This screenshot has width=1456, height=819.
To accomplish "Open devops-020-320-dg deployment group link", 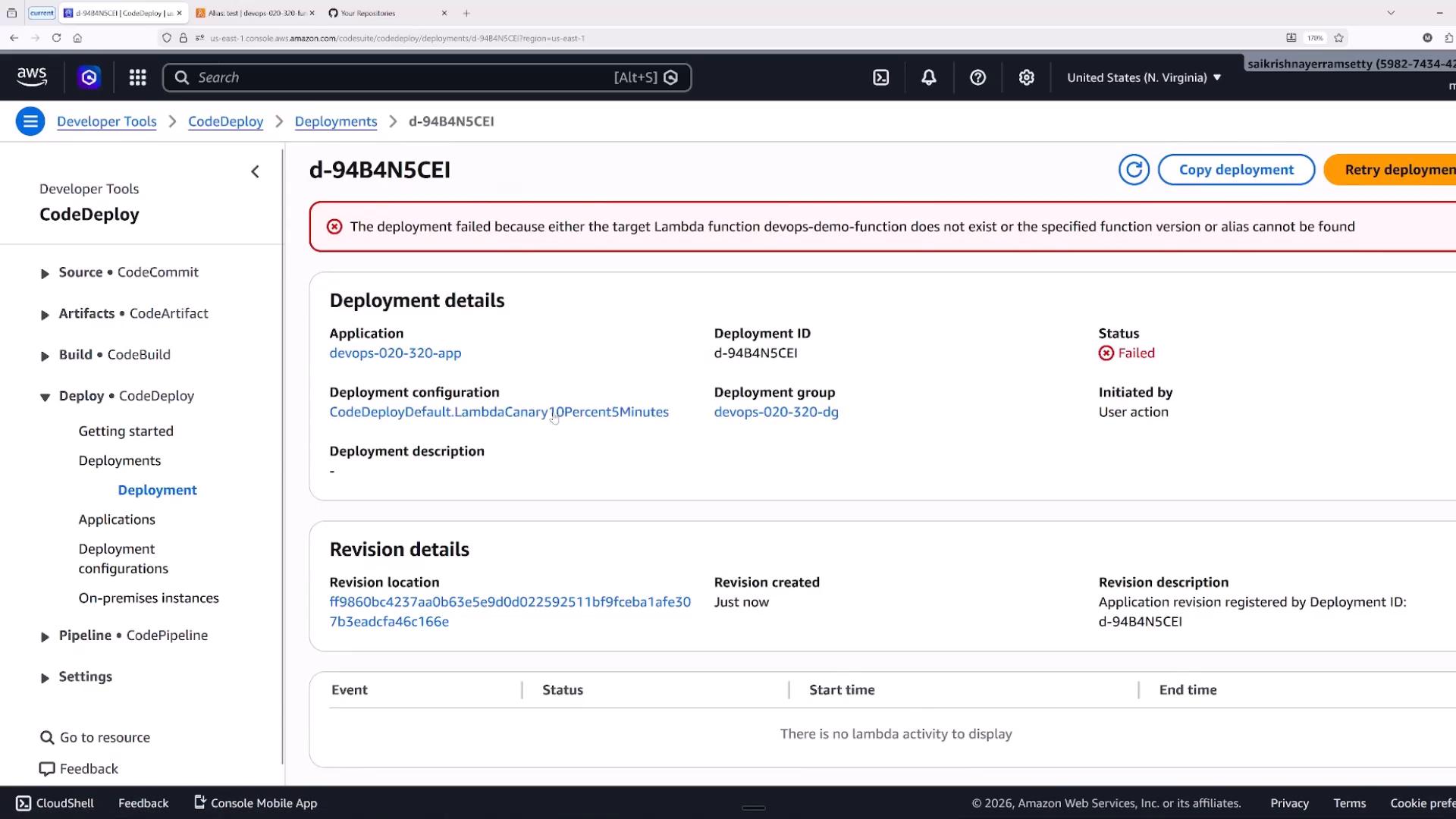I will click(x=776, y=412).
